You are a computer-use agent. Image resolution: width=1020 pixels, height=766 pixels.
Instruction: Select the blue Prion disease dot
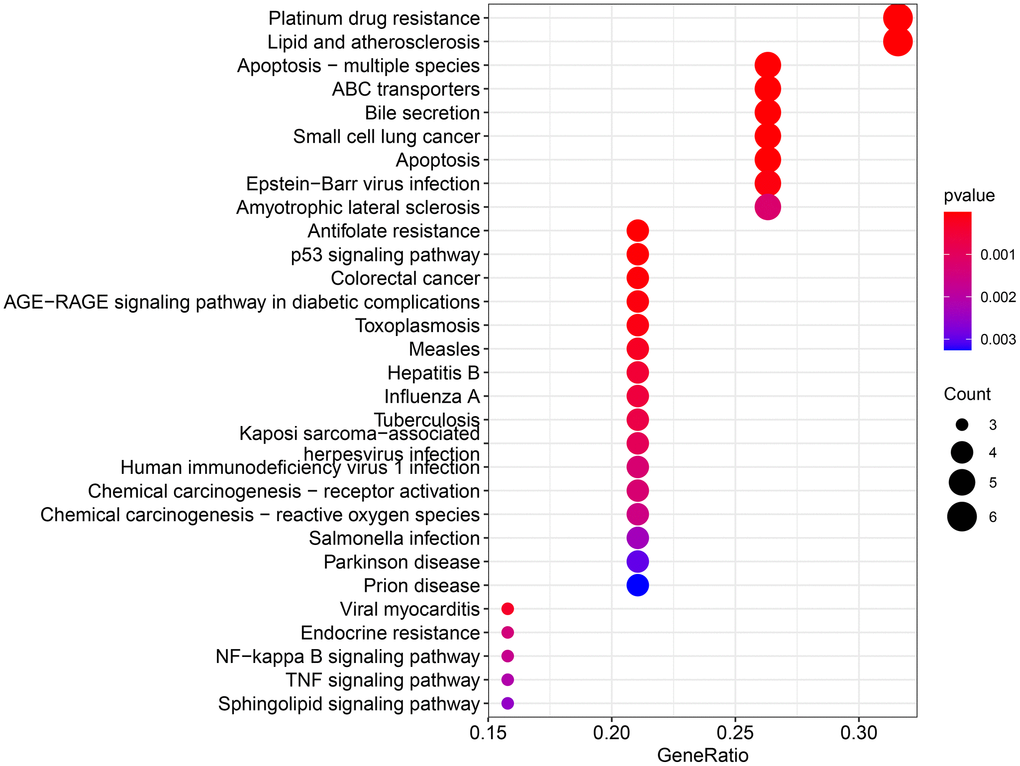click(x=638, y=585)
